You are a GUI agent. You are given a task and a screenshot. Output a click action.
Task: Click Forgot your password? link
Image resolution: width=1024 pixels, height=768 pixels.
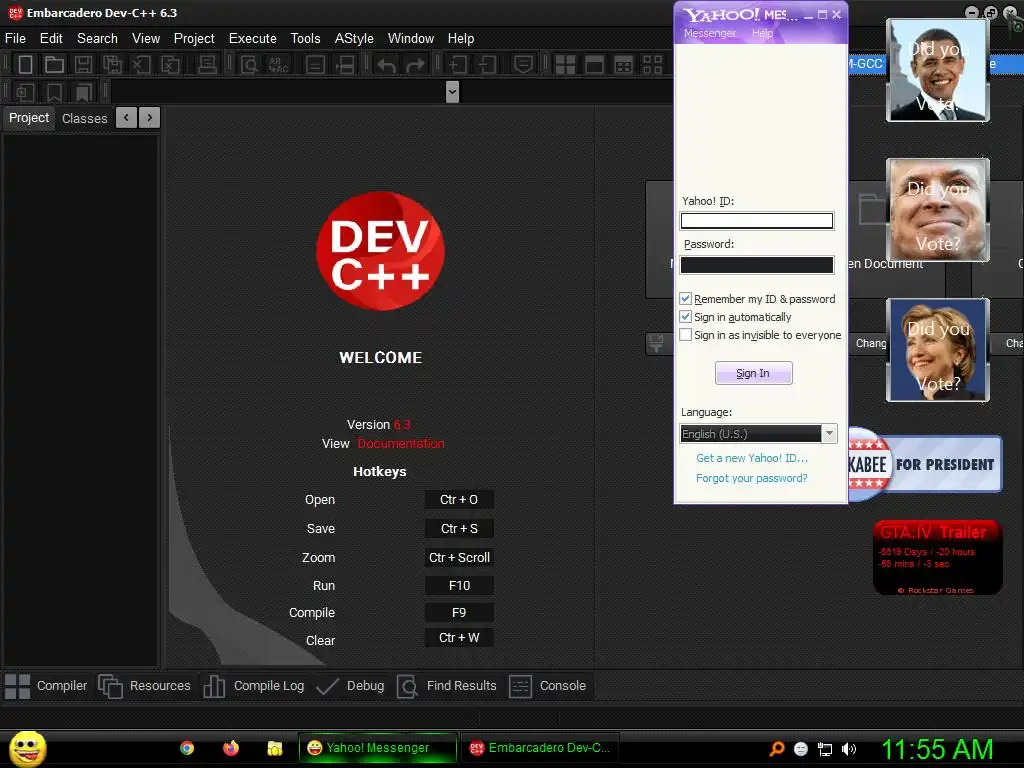(752, 478)
